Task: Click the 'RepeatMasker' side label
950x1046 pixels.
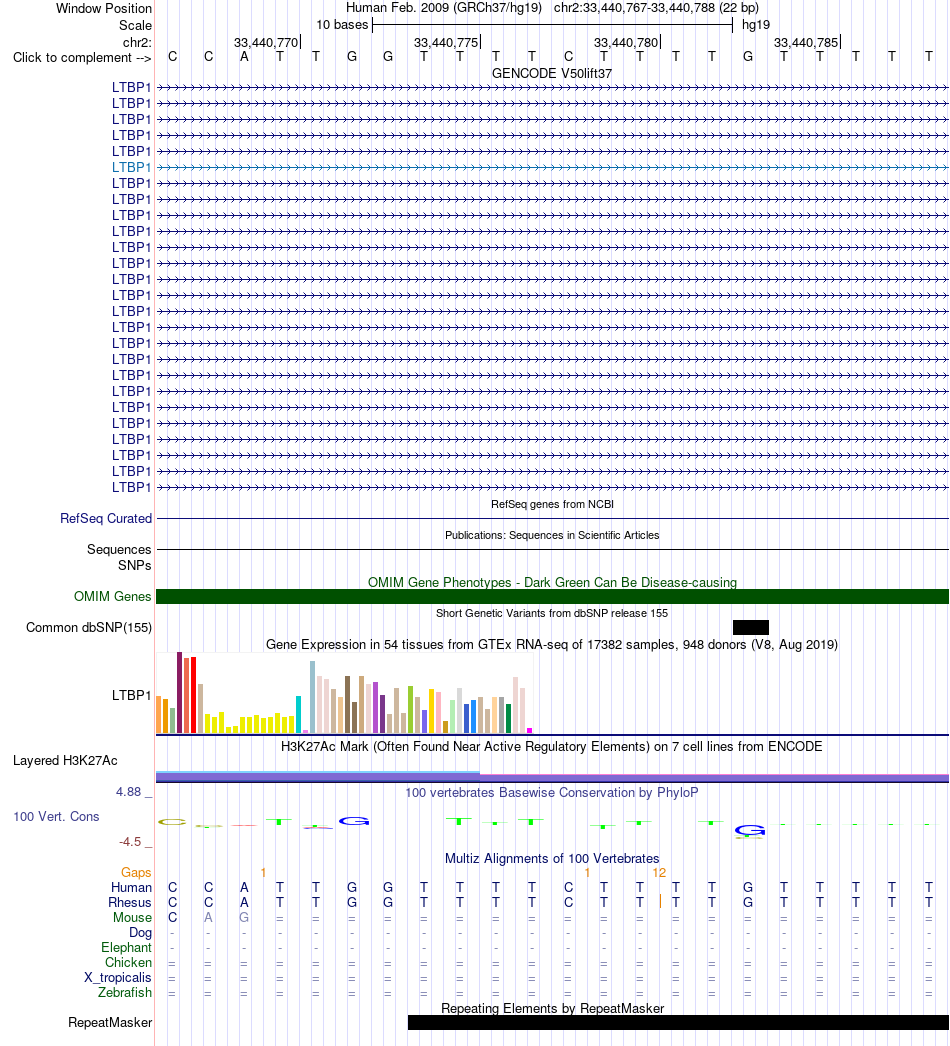Action: tap(110, 1023)
